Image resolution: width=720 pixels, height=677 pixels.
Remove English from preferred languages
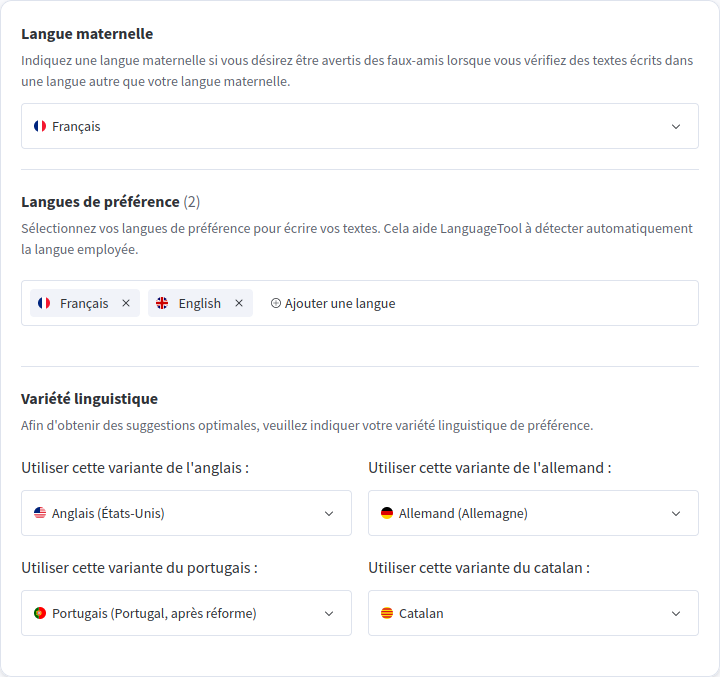(239, 303)
